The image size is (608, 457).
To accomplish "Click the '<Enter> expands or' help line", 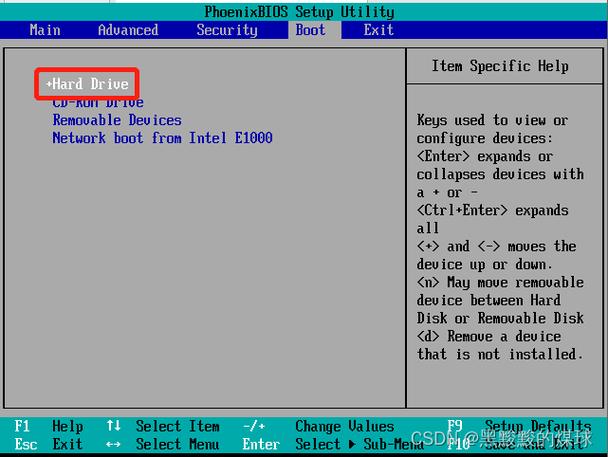I will tap(485, 157).
